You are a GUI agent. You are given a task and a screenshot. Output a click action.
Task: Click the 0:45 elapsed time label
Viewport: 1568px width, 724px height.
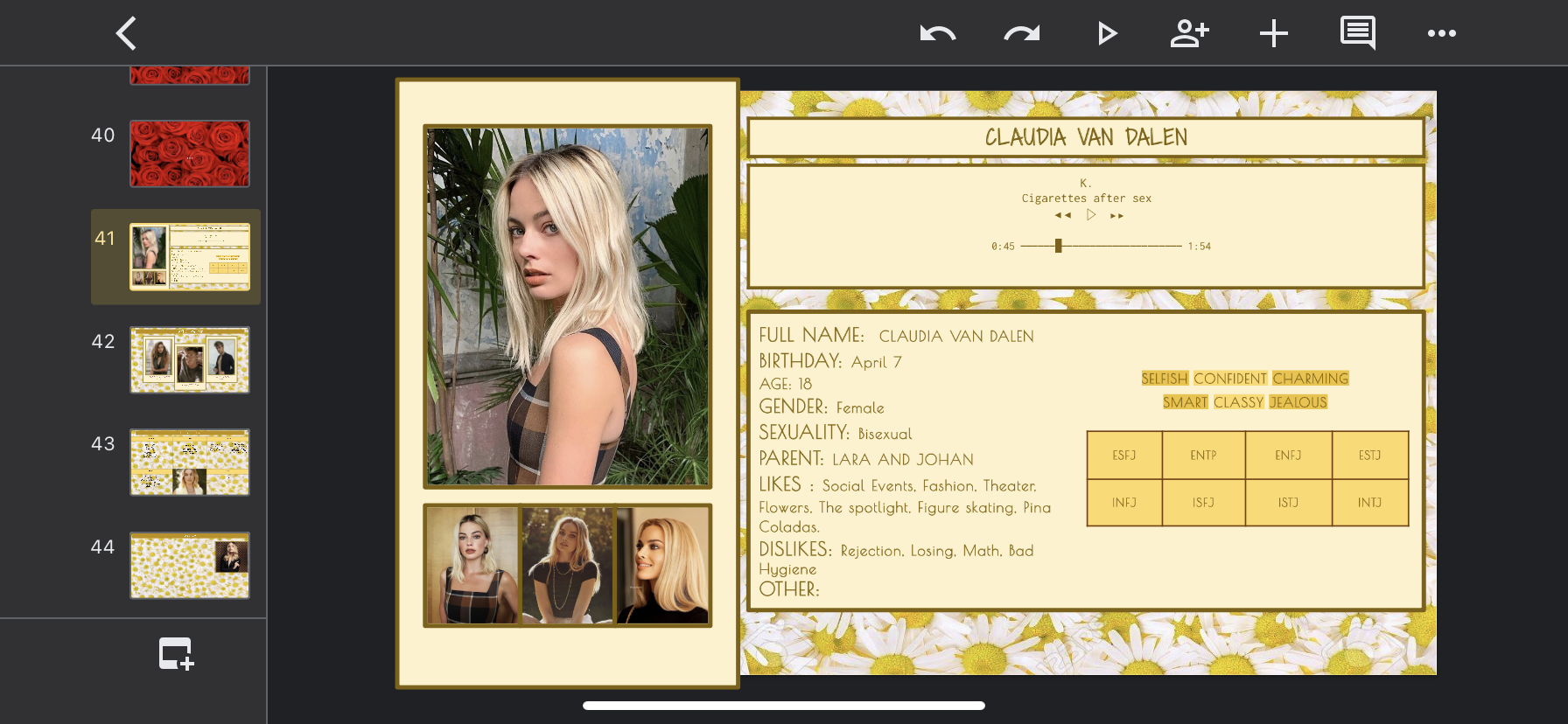pos(1003,247)
